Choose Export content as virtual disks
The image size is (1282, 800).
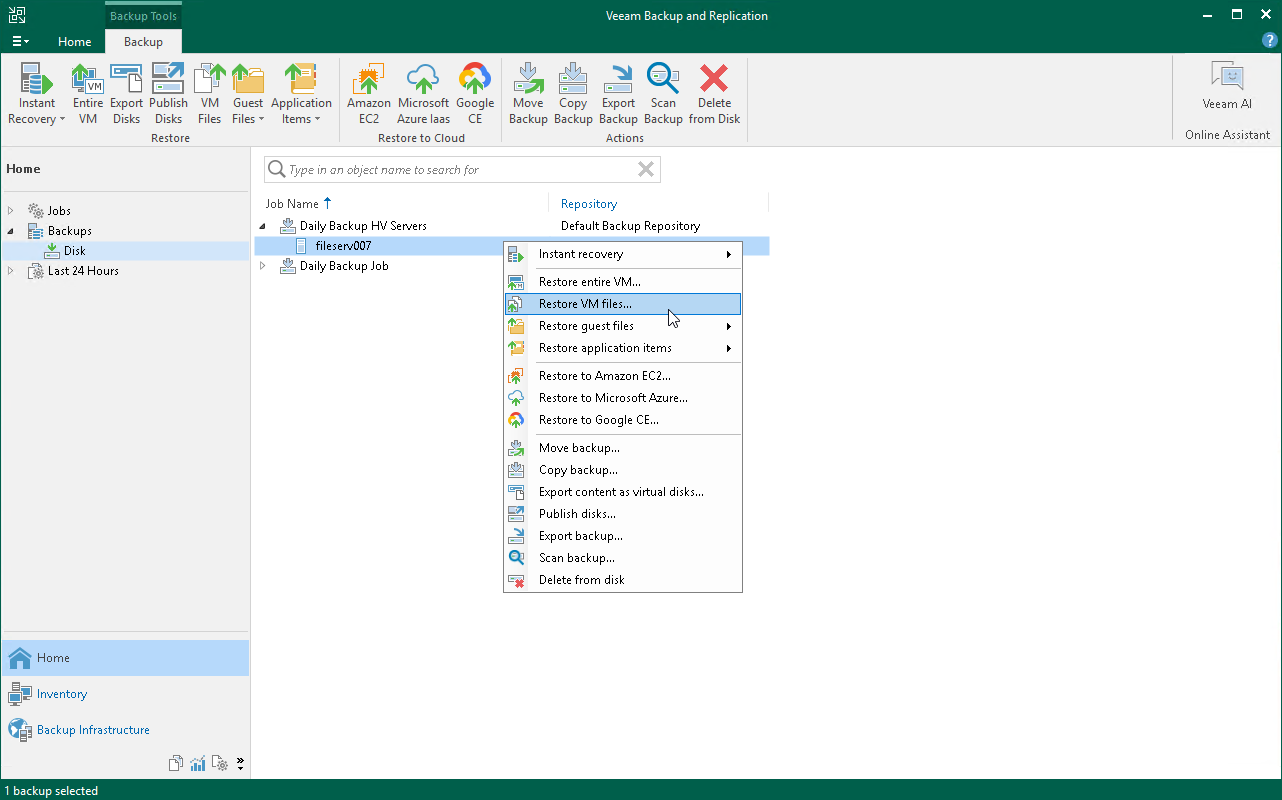tap(623, 492)
